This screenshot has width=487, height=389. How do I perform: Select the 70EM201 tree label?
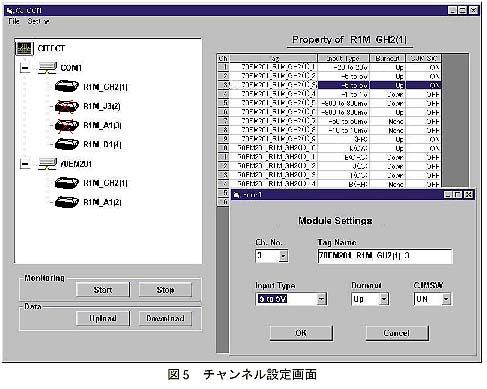[x=76, y=164]
